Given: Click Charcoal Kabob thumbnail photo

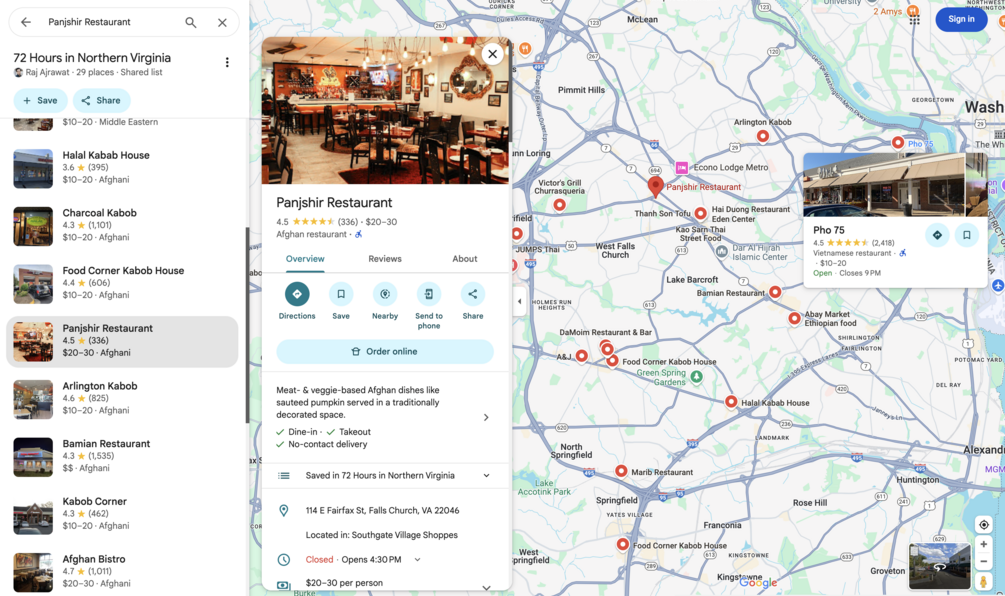Looking at the screenshot, I should tap(33, 226).
